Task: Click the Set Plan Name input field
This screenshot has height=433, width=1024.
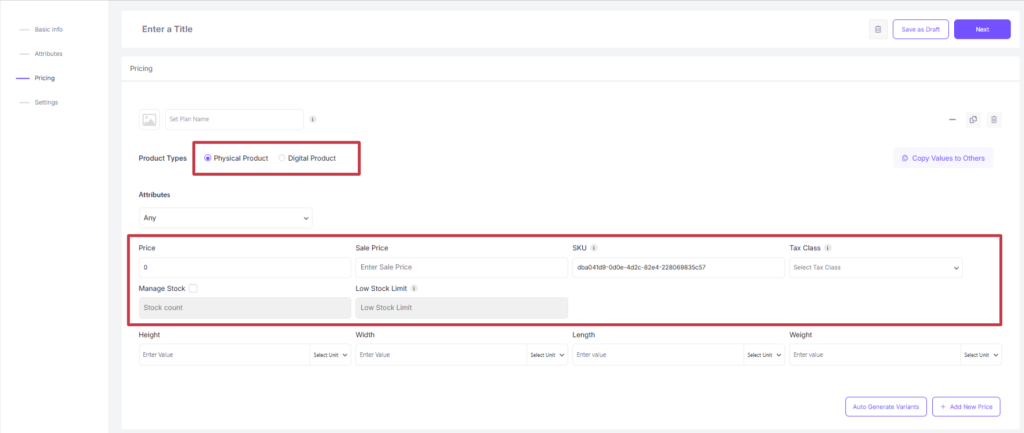Action: click(234, 120)
